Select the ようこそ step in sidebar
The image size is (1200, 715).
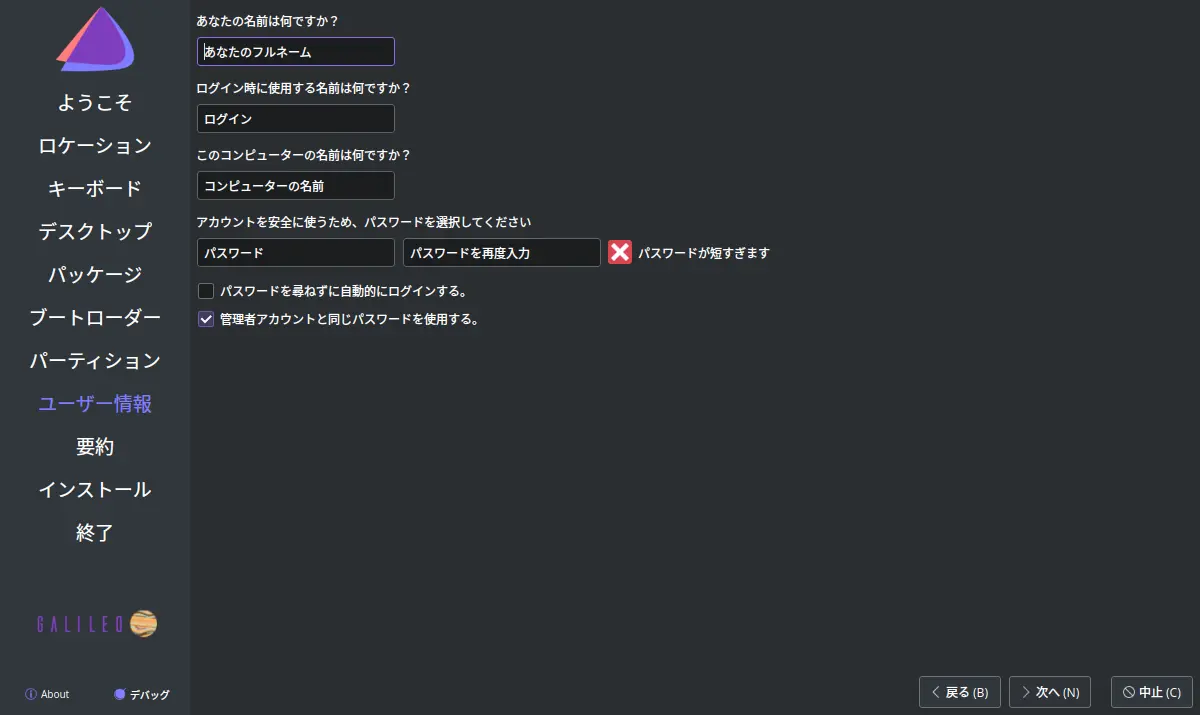click(x=95, y=103)
